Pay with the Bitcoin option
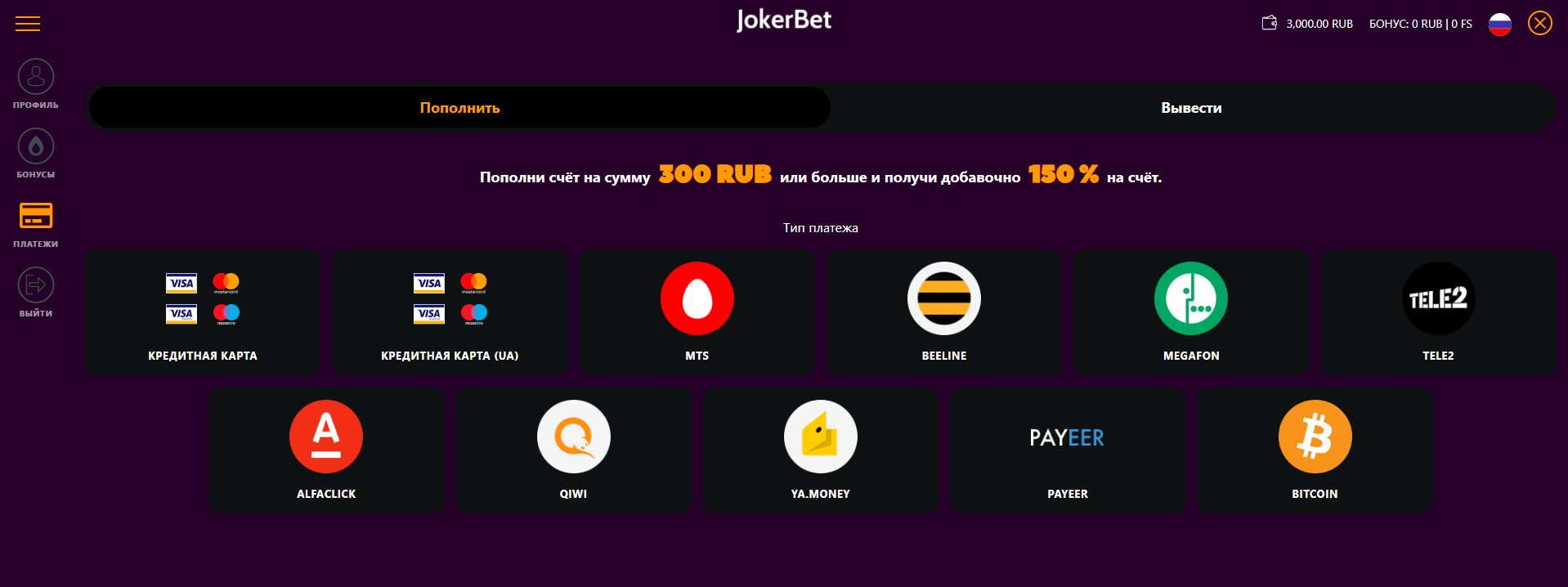Viewport: 1568px width, 587px height. point(1315,437)
